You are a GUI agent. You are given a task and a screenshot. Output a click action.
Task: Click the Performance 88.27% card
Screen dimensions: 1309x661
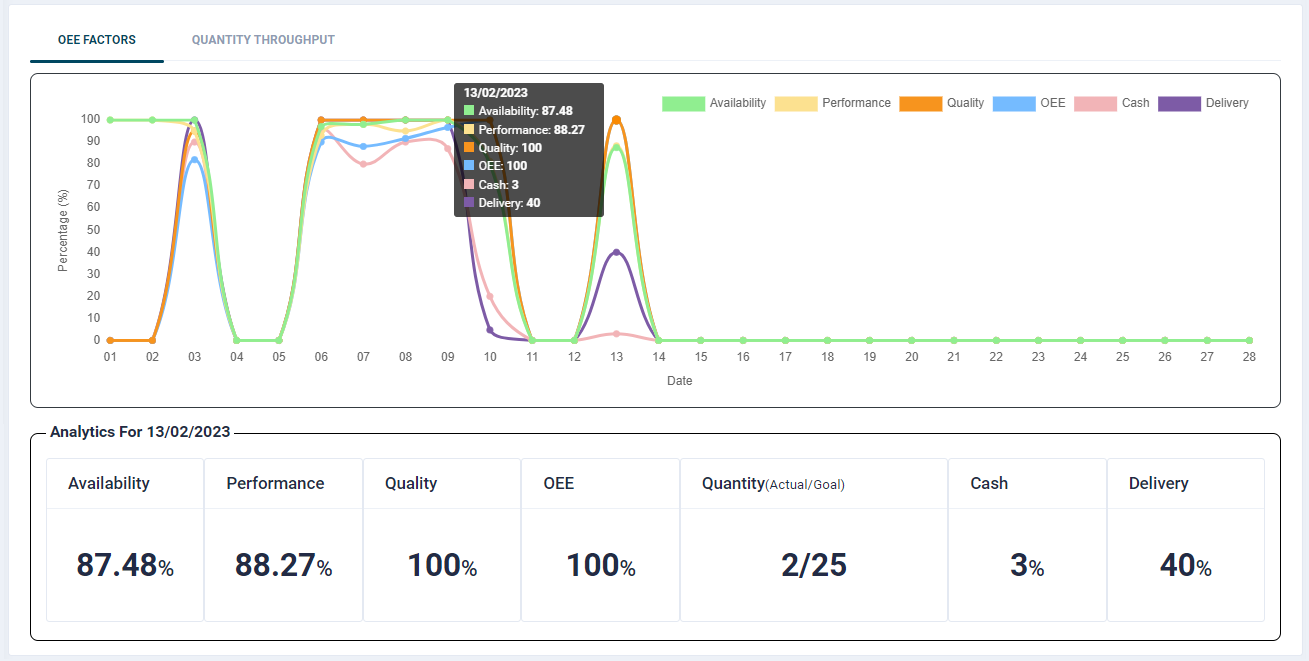point(283,540)
